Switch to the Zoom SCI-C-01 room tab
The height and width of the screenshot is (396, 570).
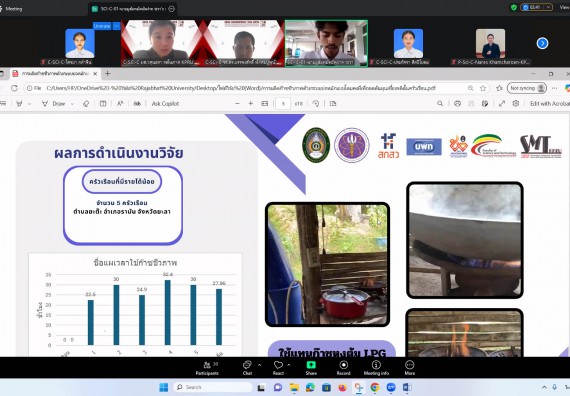(133, 9)
